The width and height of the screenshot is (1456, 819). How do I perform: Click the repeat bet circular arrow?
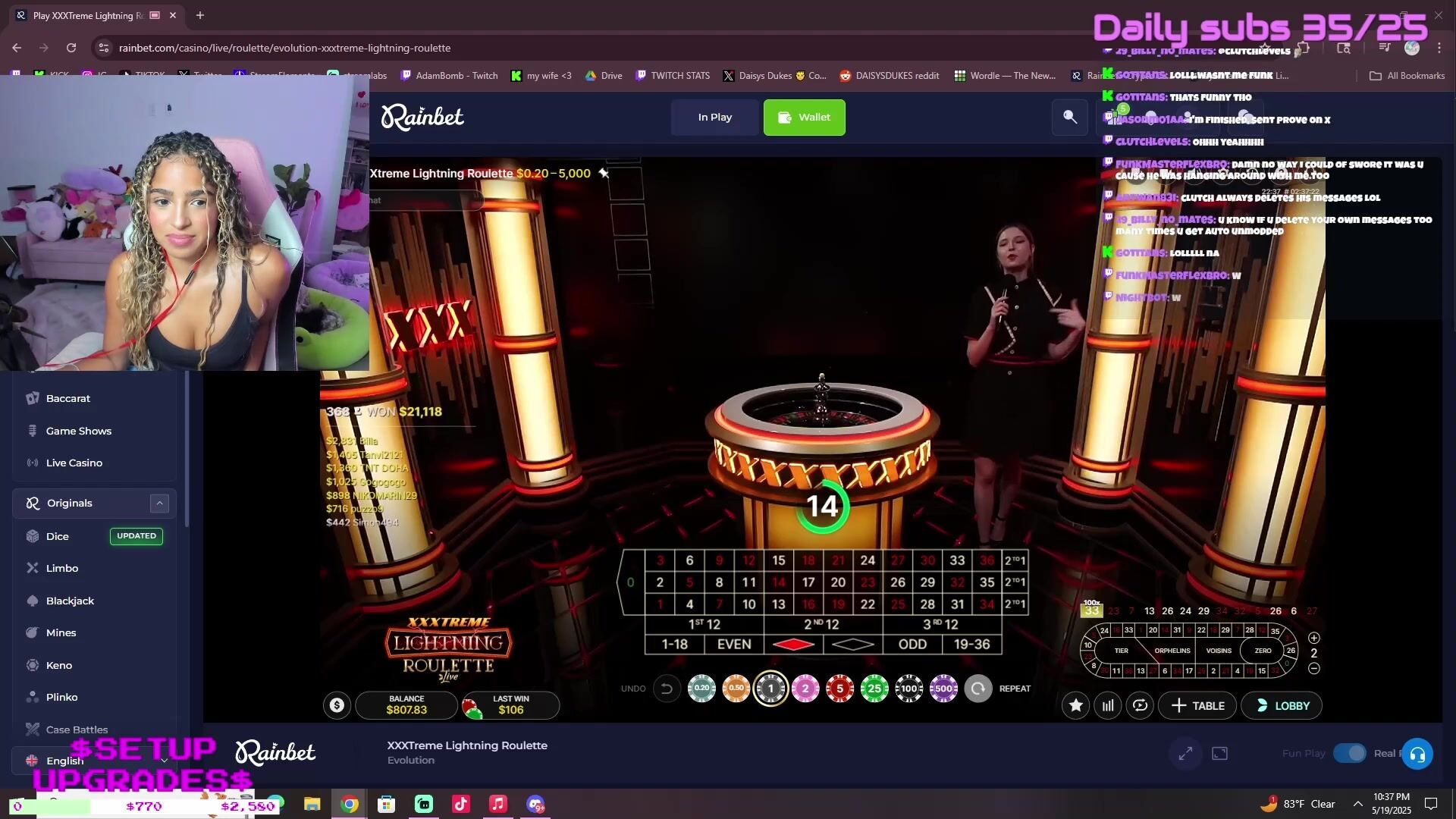click(x=978, y=689)
